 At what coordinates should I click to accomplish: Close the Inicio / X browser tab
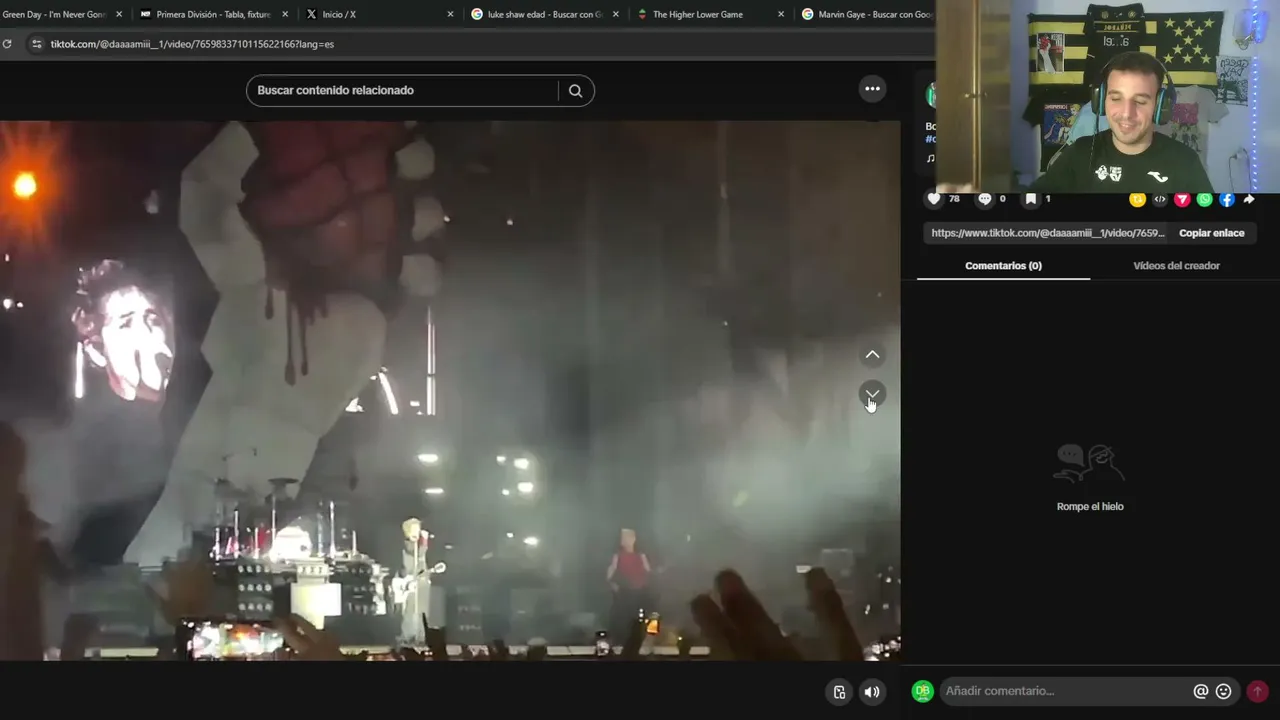[x=450, y=15]
